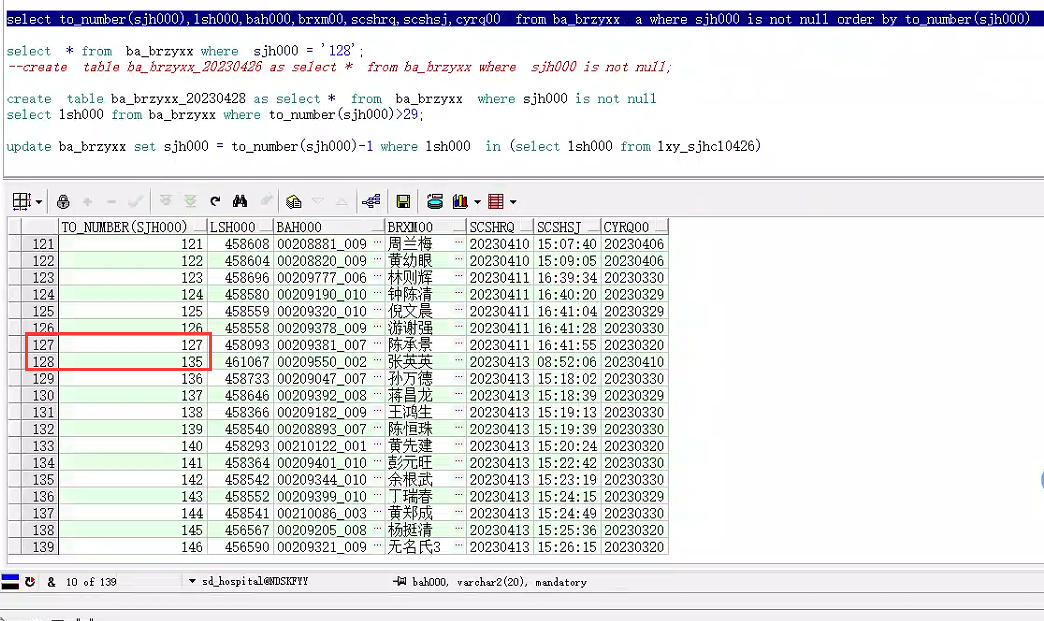Expand the dropdown arrow beside the red grid icon
The height and width of the screenshot is (621, 1044).
[x=513, y=202]
